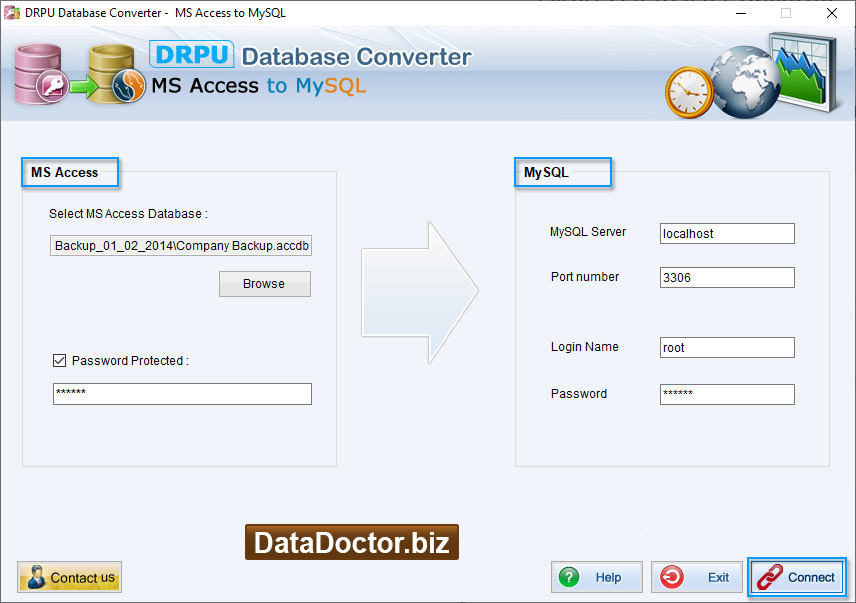Screen dimensions: 856x603
Task: Click the large conversion arrow graphic
Action: 420,292
